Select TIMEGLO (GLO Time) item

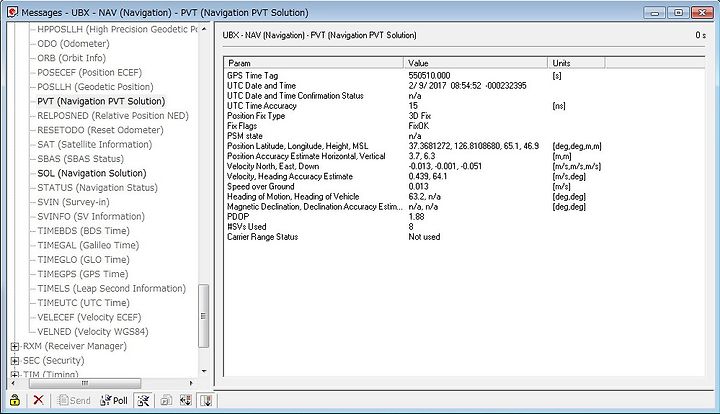coord(84,259)
